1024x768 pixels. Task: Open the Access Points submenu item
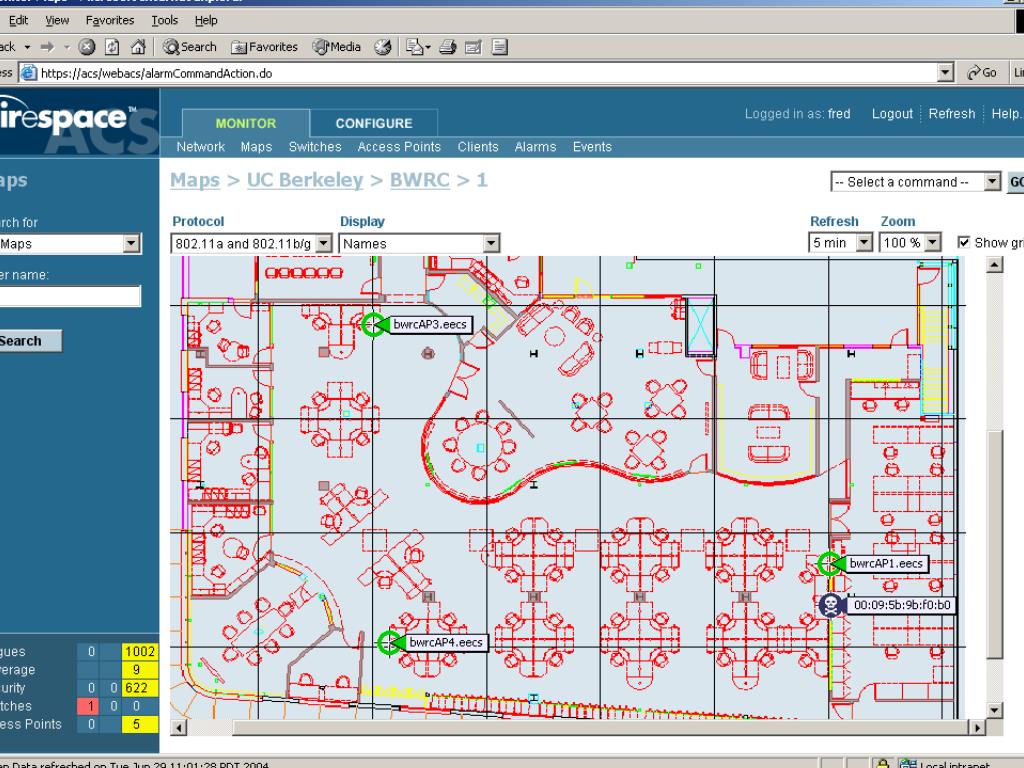tap(399, 147)
